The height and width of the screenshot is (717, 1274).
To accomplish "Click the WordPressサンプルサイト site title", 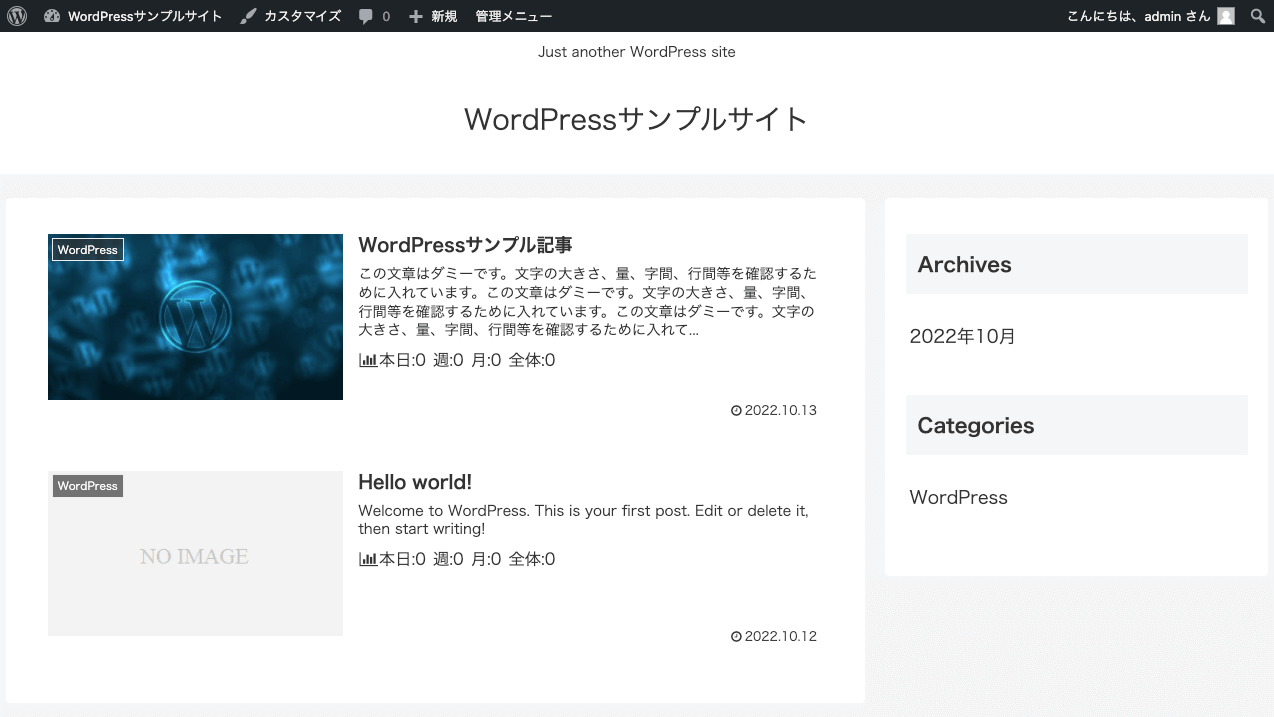I will (636, 119).
